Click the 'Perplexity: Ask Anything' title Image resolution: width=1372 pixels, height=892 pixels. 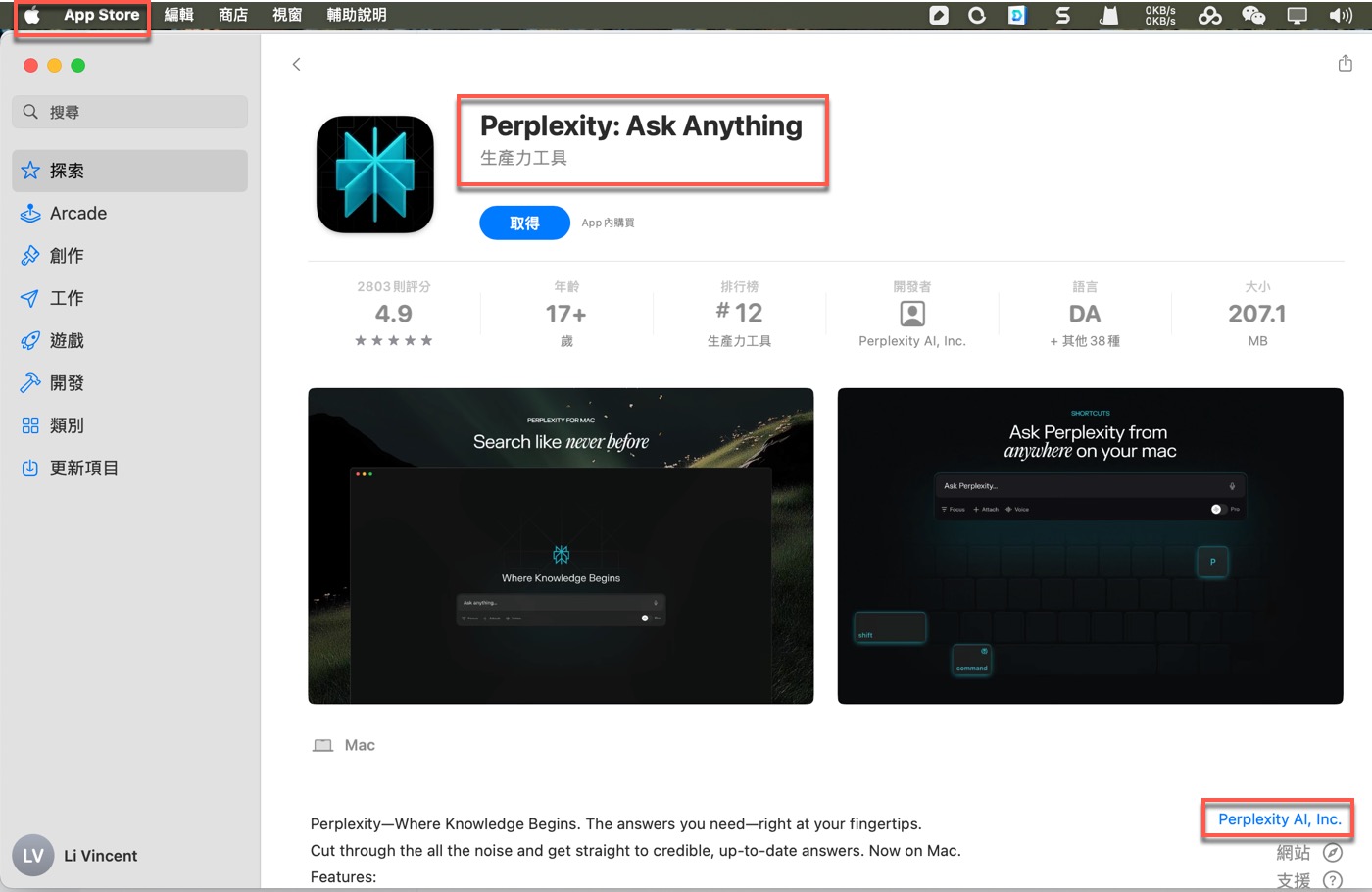(641, 125)
